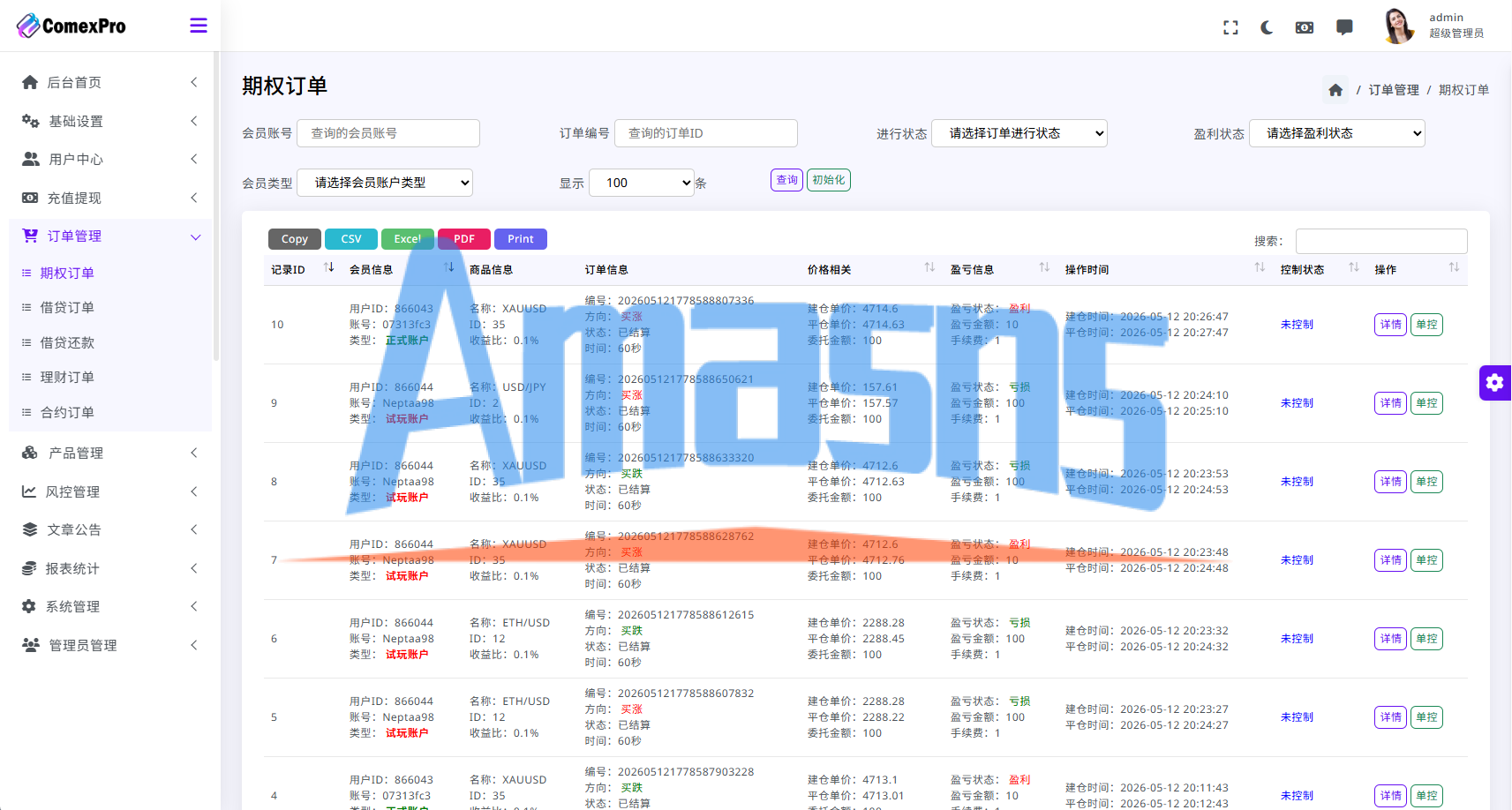The image size is (1512, 810).
Task: Click the admin avatar picture
Action: click(x=1399, y=26)
